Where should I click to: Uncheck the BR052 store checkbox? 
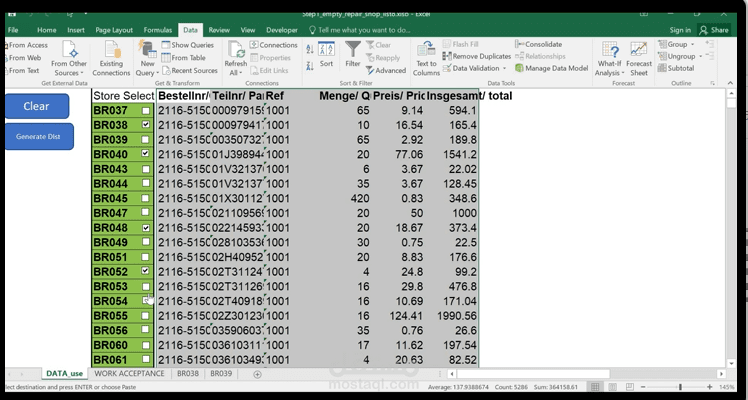coord(145,271)
